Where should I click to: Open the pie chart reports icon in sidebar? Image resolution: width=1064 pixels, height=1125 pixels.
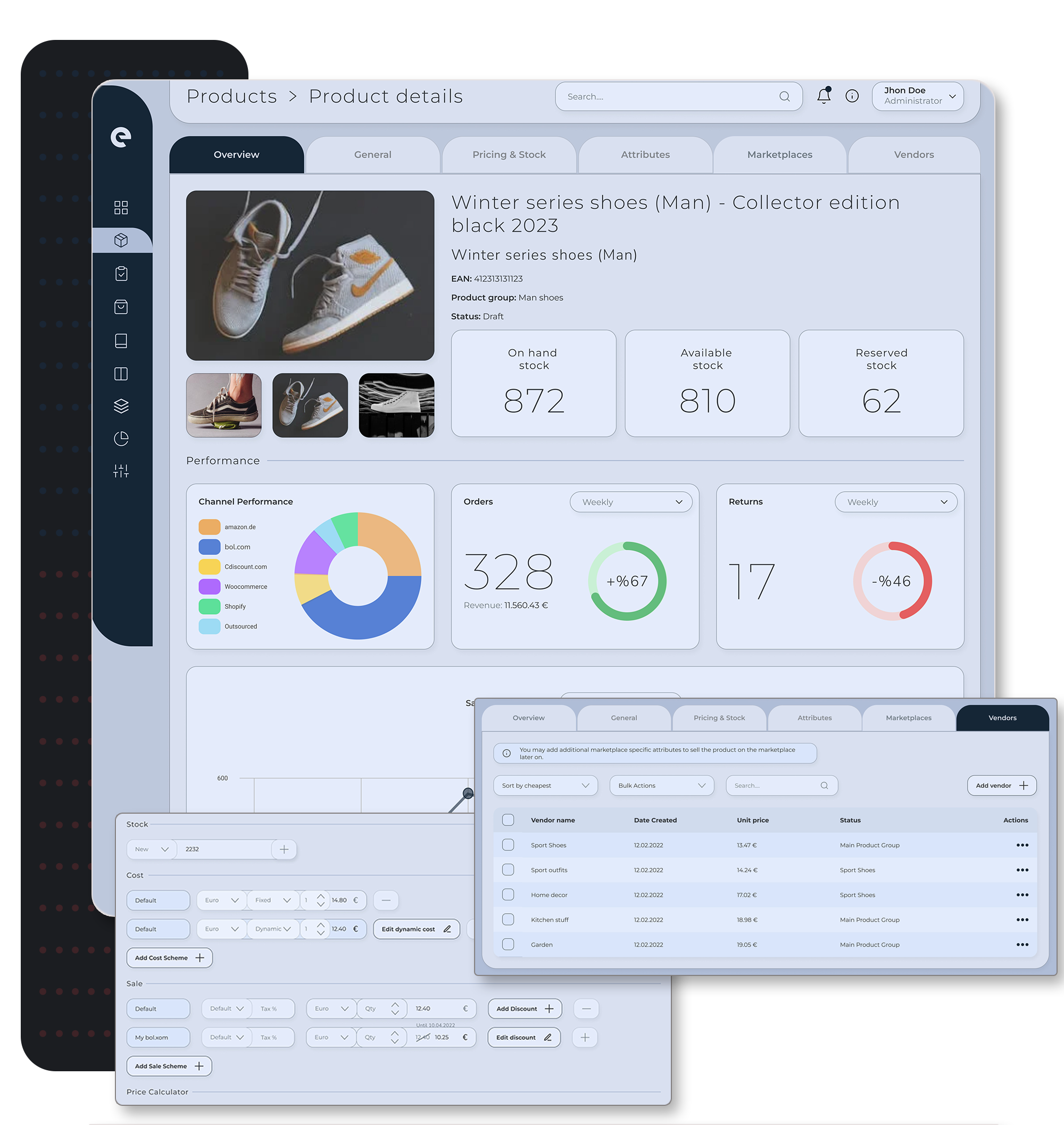pyautogui.click(x=121, y=439)
